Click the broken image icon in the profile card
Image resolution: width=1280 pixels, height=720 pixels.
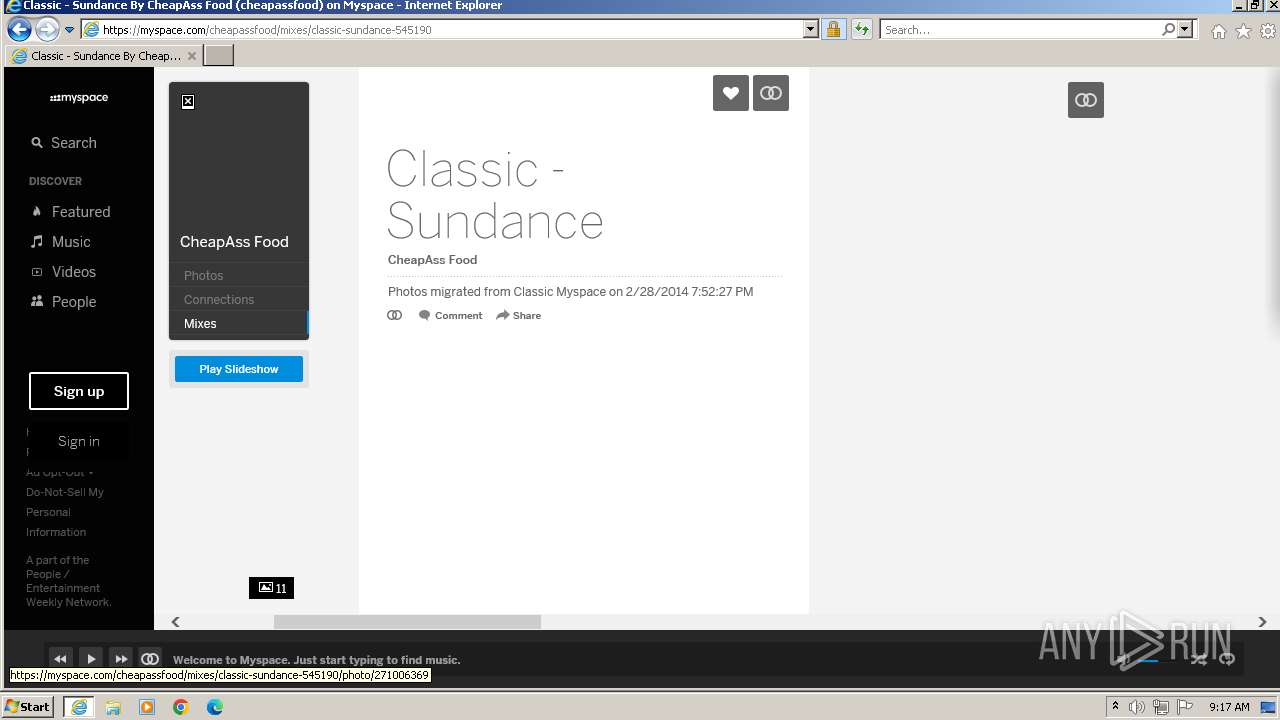pyautogui.click(x=188, y=101)
